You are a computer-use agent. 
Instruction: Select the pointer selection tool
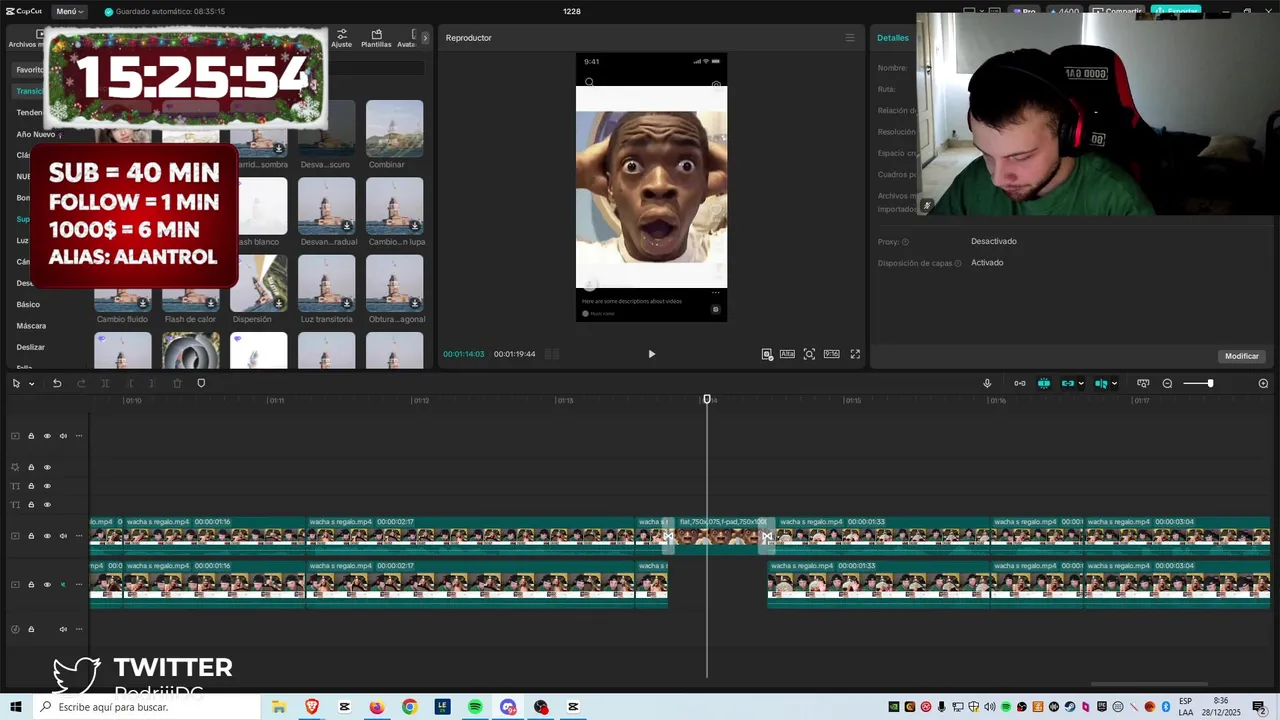[16, 383]
